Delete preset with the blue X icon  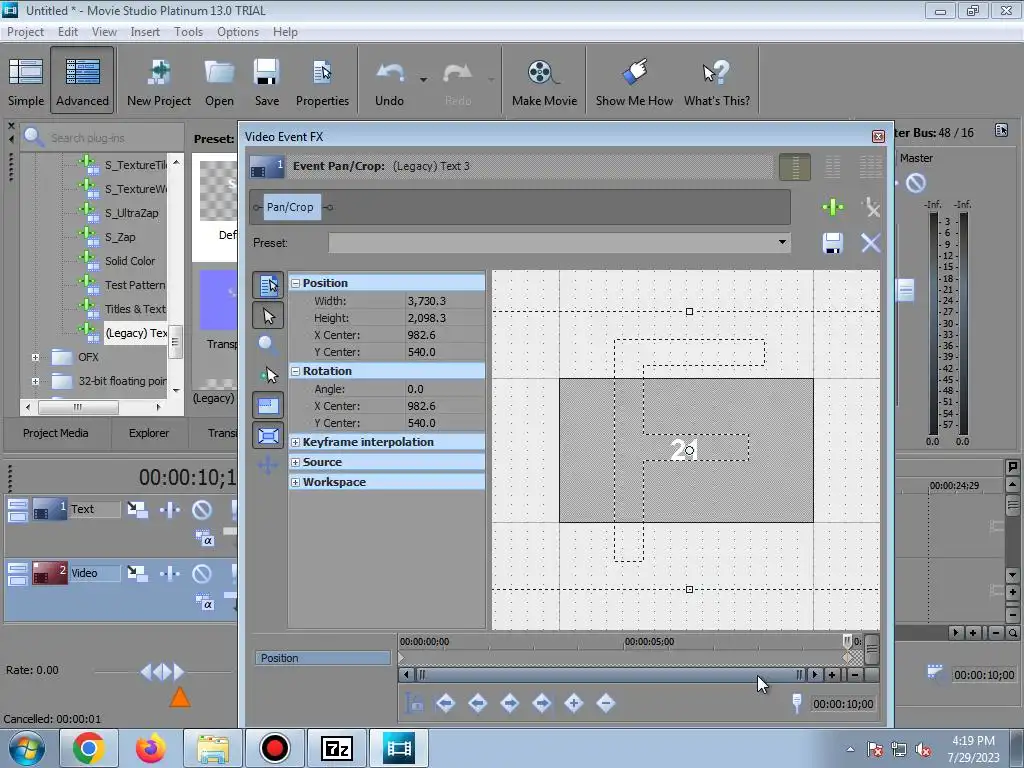click(871, 243)
